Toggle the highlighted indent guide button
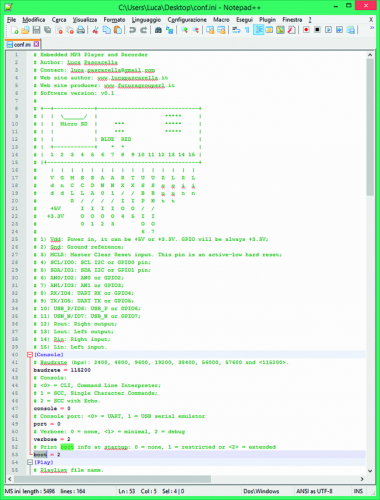The image size is (380, 500). pos(259,30)
